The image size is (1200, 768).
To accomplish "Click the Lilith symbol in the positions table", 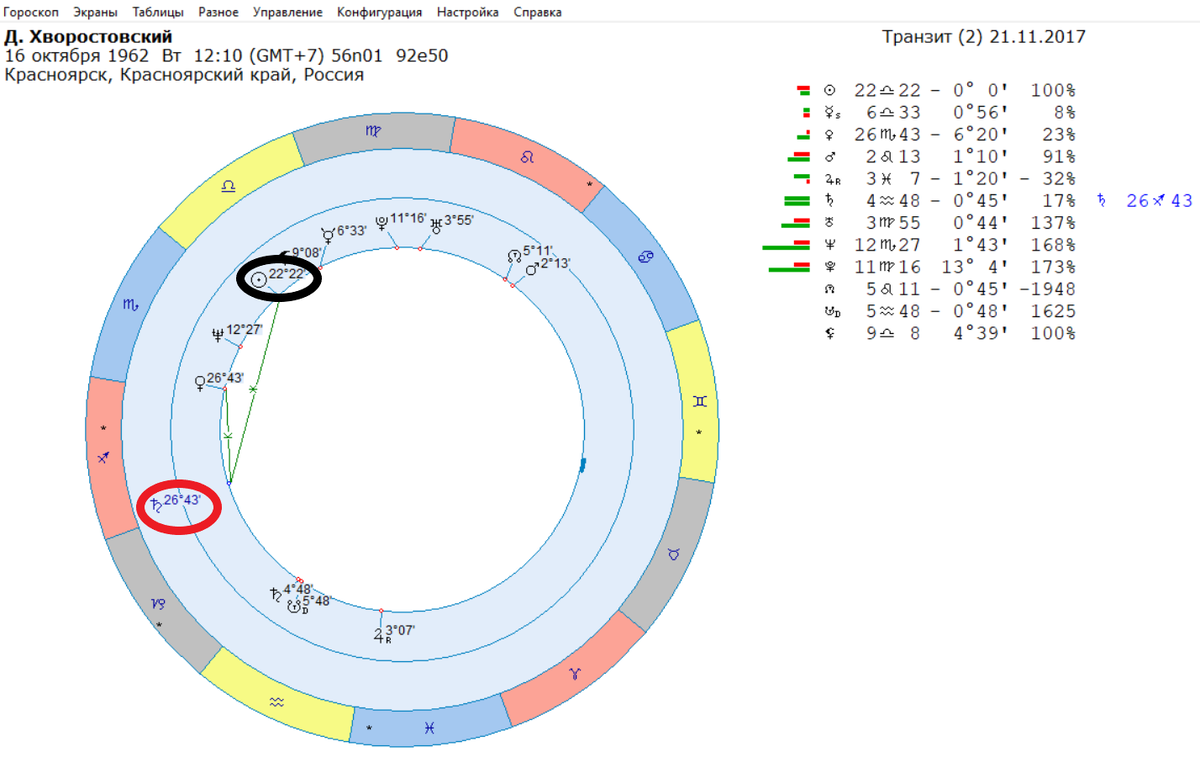I will (828, 333).
